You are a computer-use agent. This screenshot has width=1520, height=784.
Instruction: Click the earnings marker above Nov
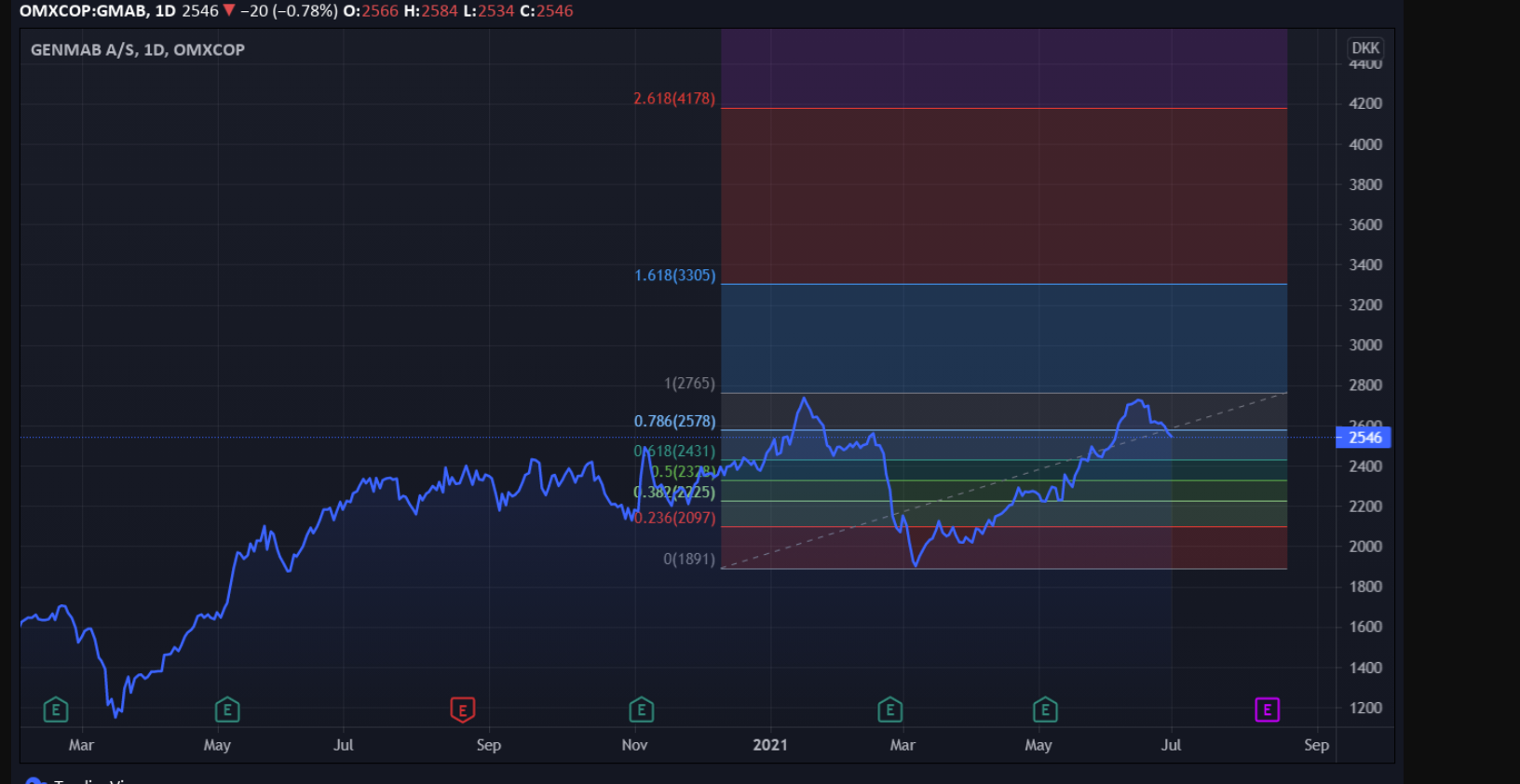(641, 710)
